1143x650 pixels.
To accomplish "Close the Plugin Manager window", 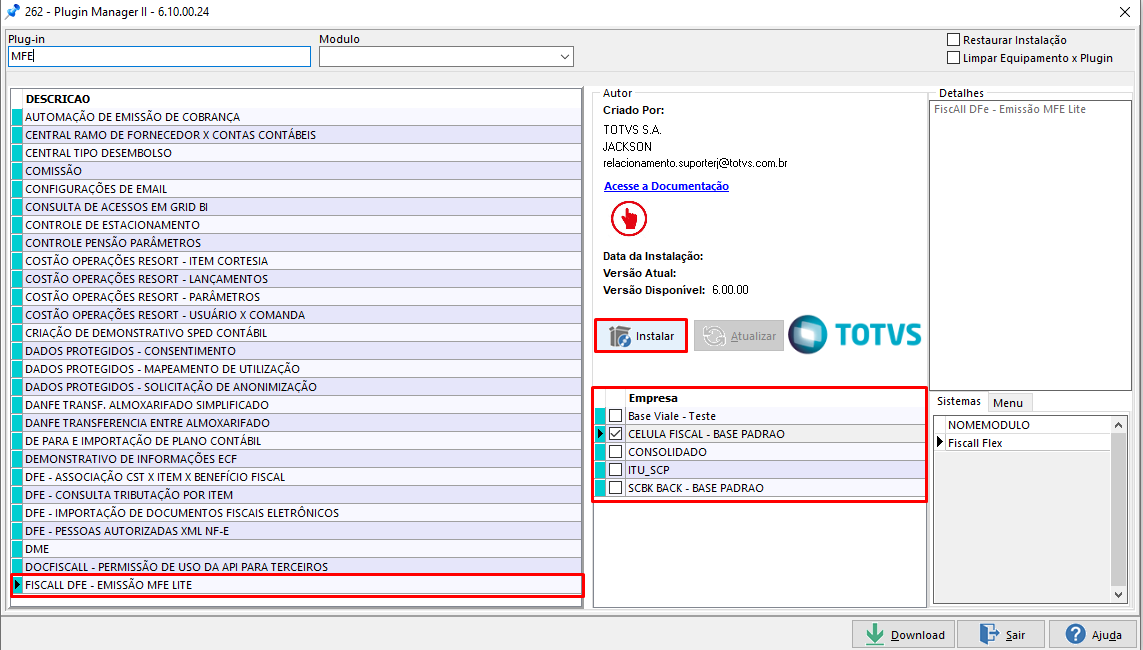I will coord(1125,12).
